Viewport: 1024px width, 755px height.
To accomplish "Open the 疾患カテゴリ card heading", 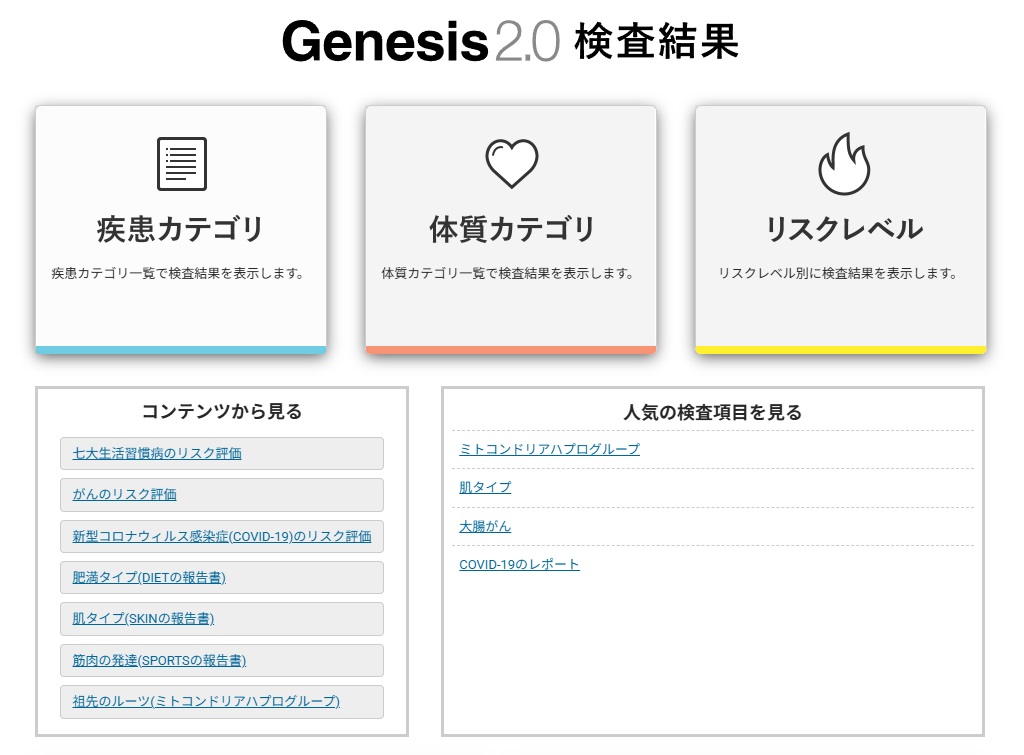I will pos(181,229).
